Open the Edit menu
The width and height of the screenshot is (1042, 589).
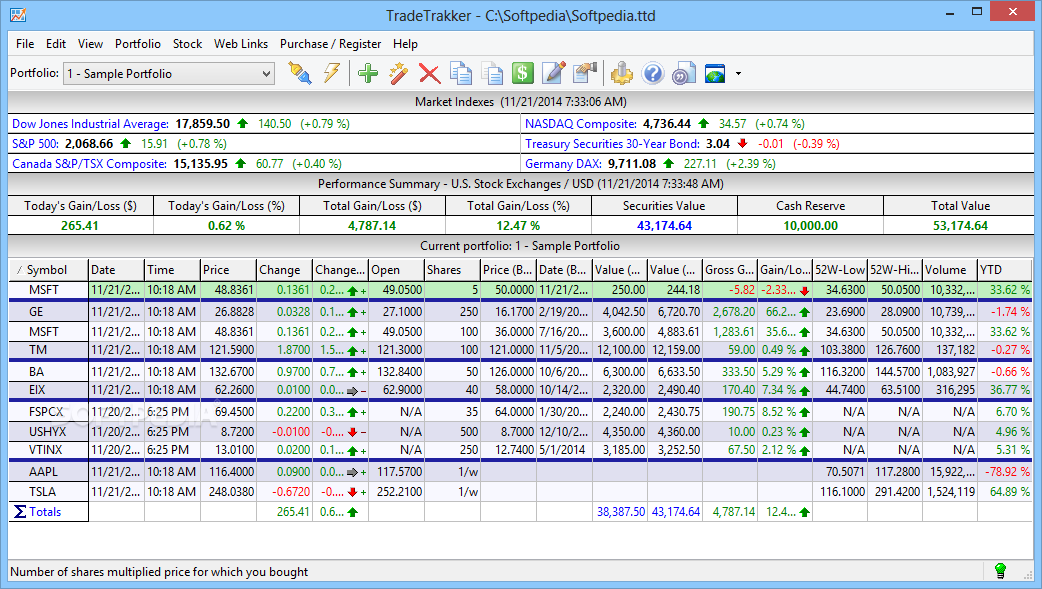pyautogui.click(x=56, y=44)
